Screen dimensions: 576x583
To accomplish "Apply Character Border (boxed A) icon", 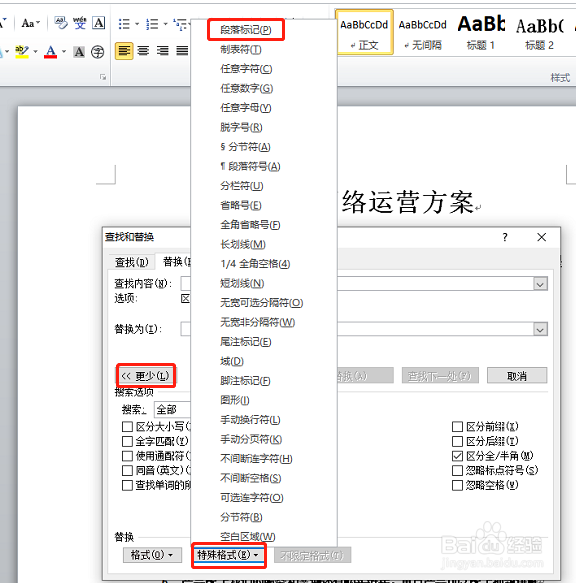I will 99,23.
